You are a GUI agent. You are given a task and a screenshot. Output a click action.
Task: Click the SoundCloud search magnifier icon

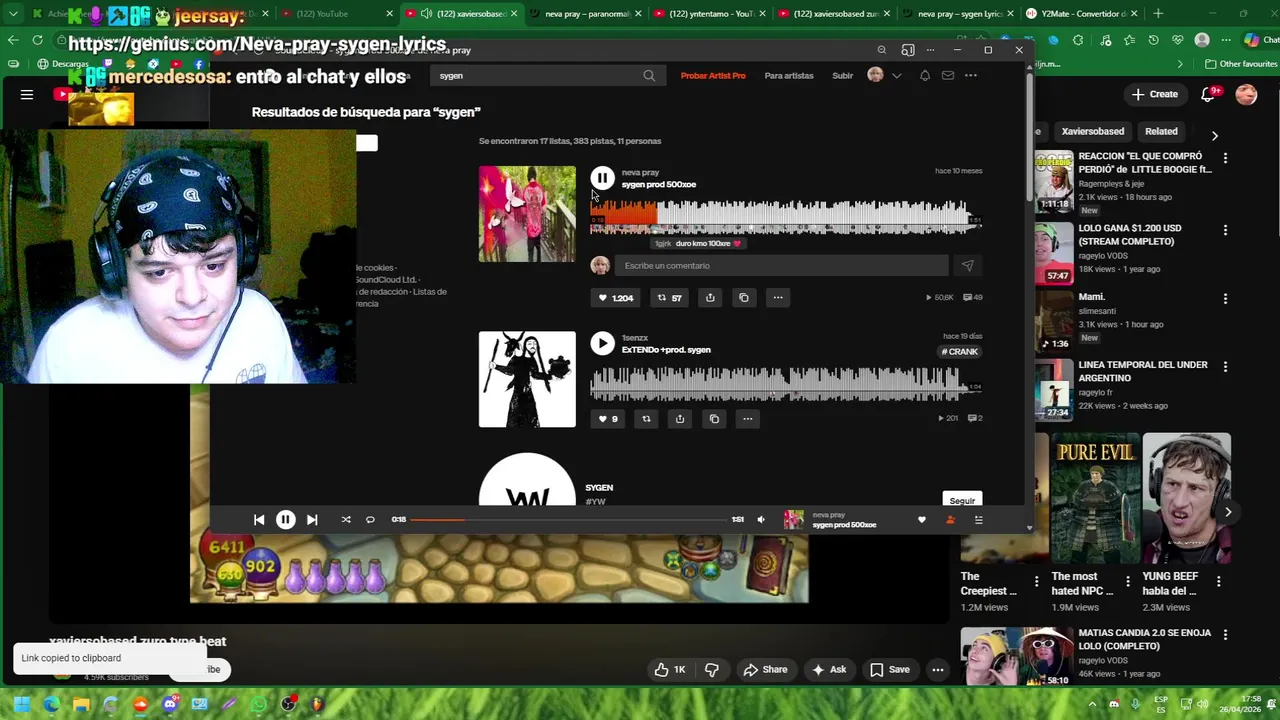649,76
